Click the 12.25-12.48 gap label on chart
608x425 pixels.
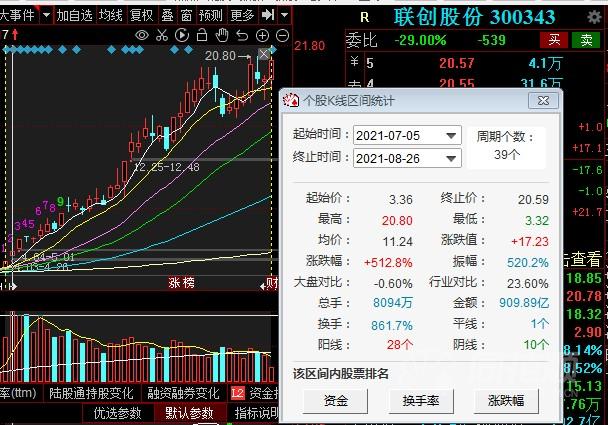point(166,167)
